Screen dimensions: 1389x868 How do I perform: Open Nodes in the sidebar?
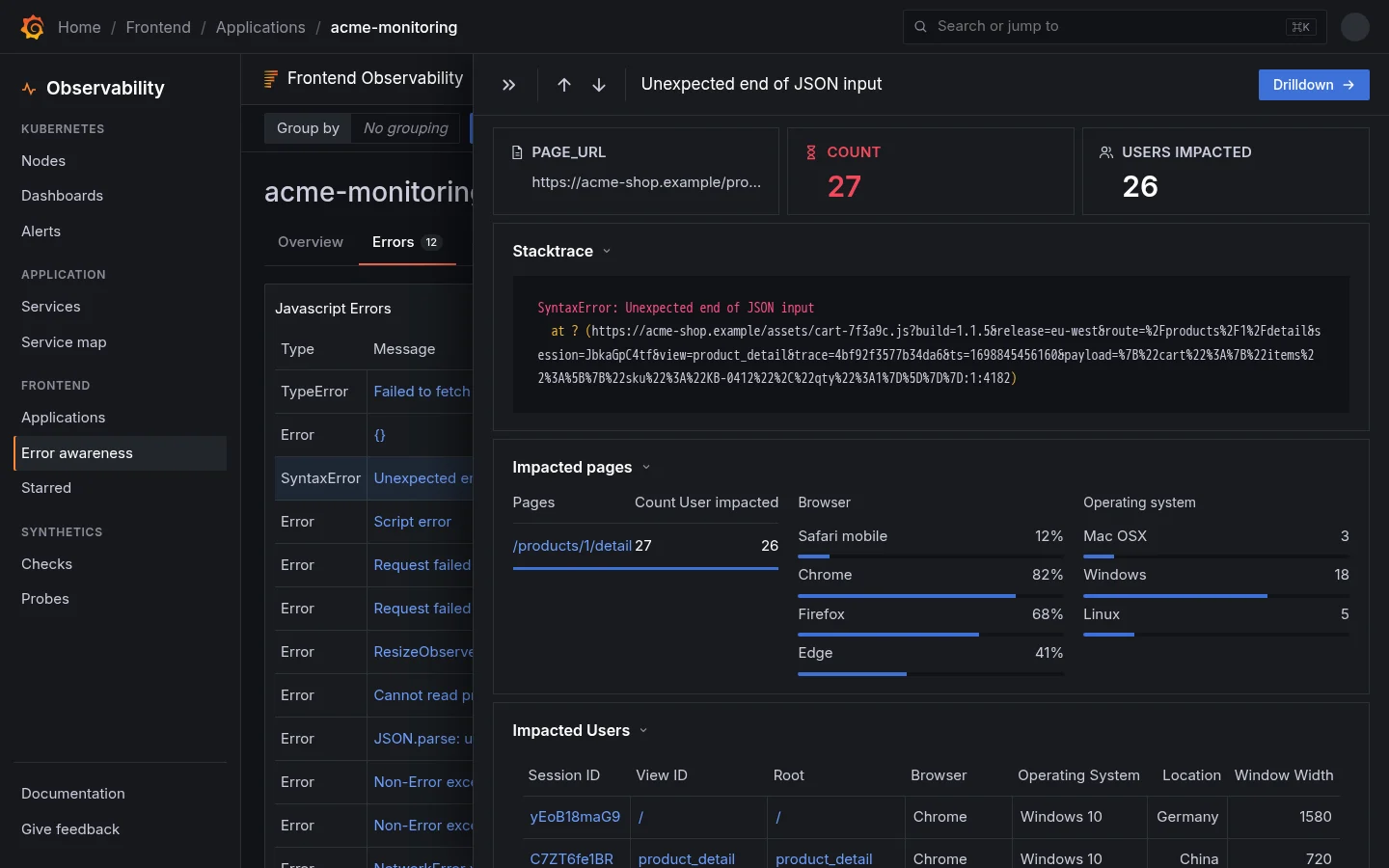43,161
